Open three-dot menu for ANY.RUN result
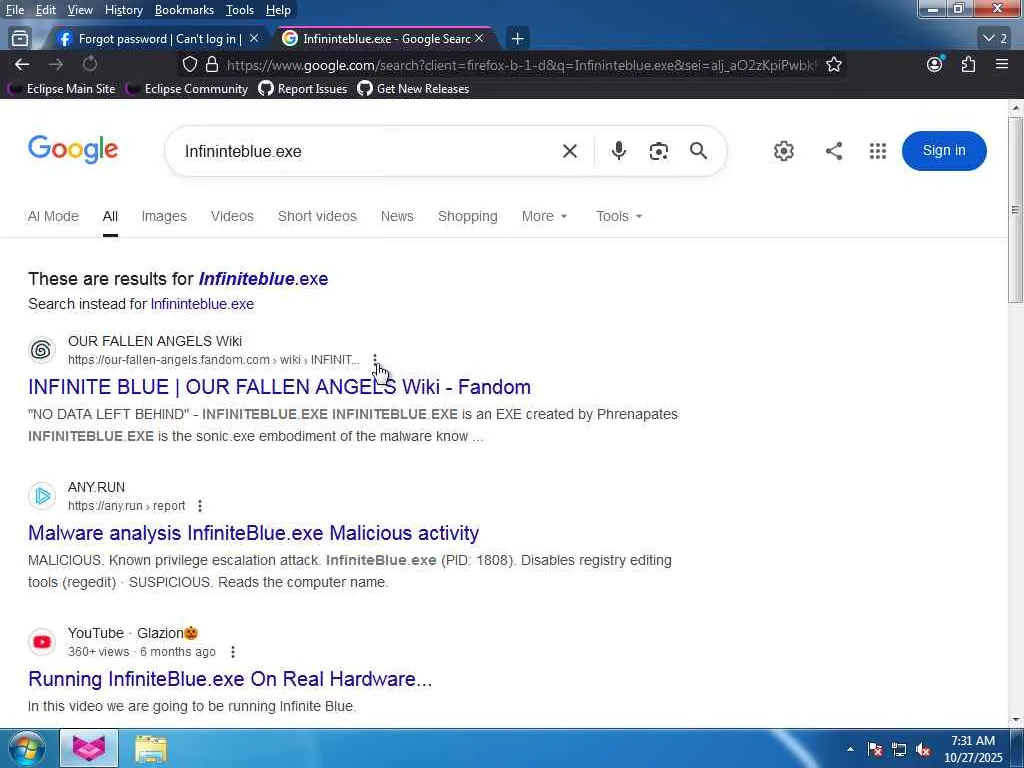 200,505
